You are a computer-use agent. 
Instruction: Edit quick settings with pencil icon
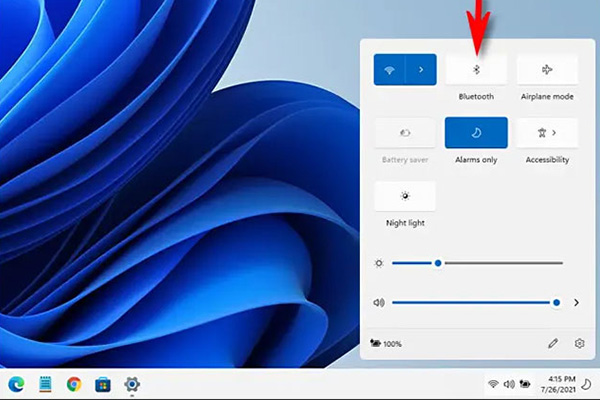553,343
